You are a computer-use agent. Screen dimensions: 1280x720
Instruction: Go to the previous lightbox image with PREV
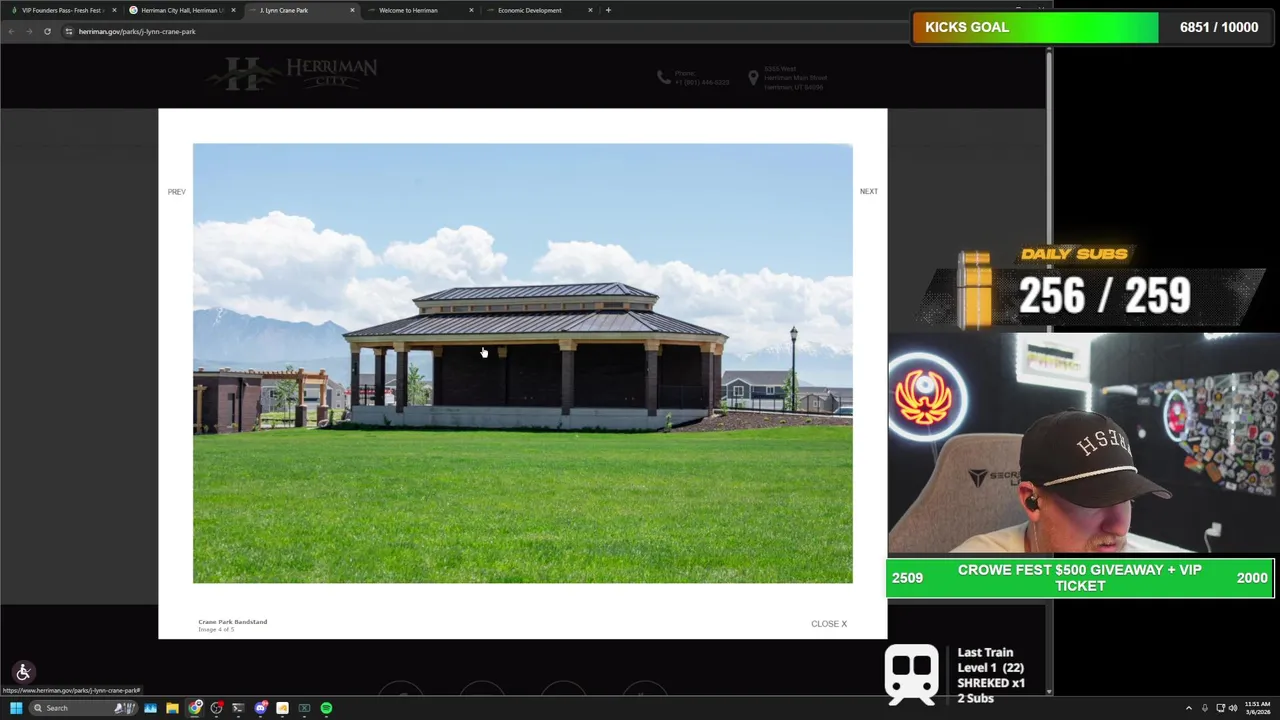176,191
